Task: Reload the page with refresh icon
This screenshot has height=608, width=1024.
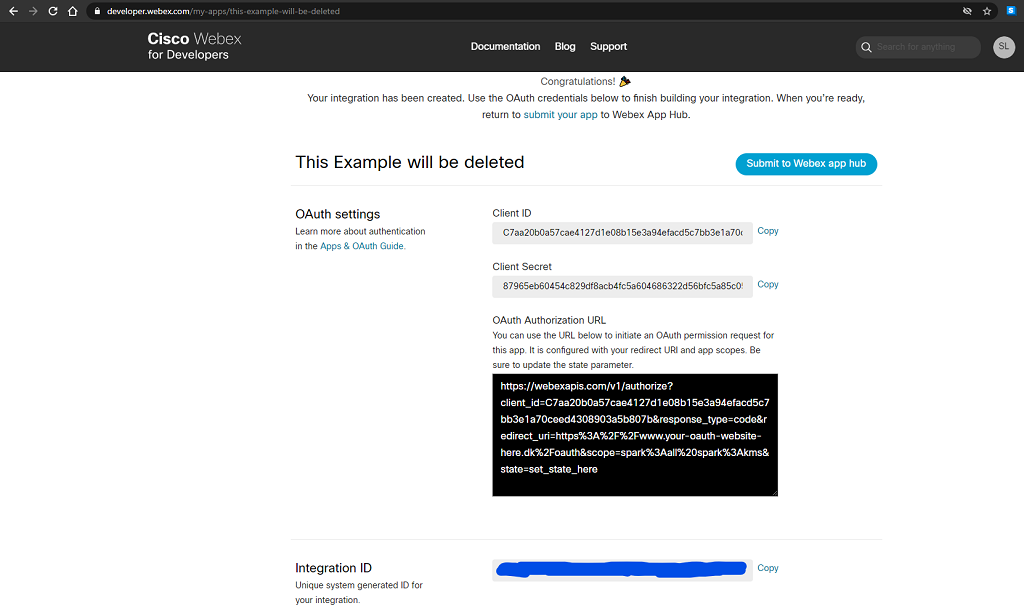Action: [53, 11]
